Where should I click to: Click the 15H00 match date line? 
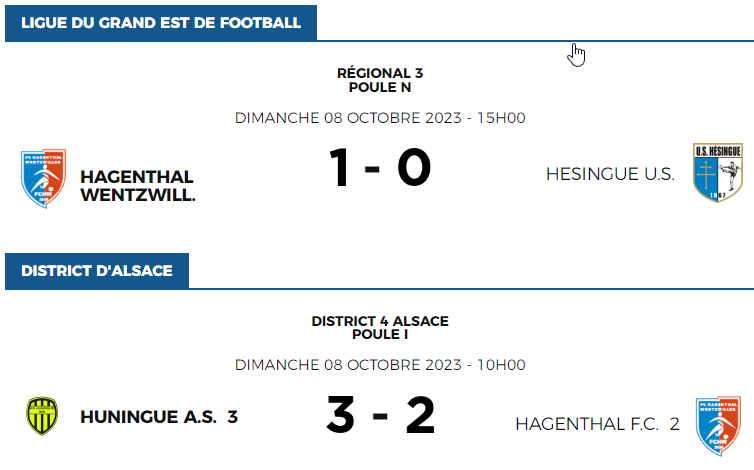(380, 118)
